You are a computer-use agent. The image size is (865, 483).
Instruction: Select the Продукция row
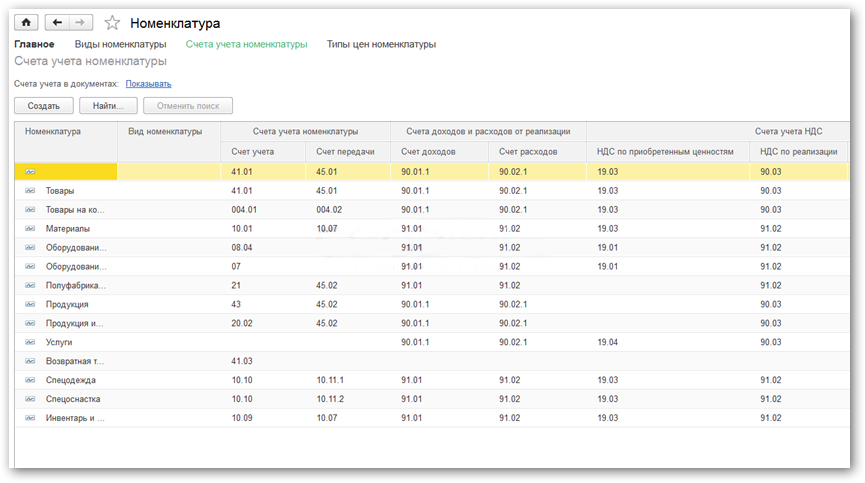click(x=67, y=304)
